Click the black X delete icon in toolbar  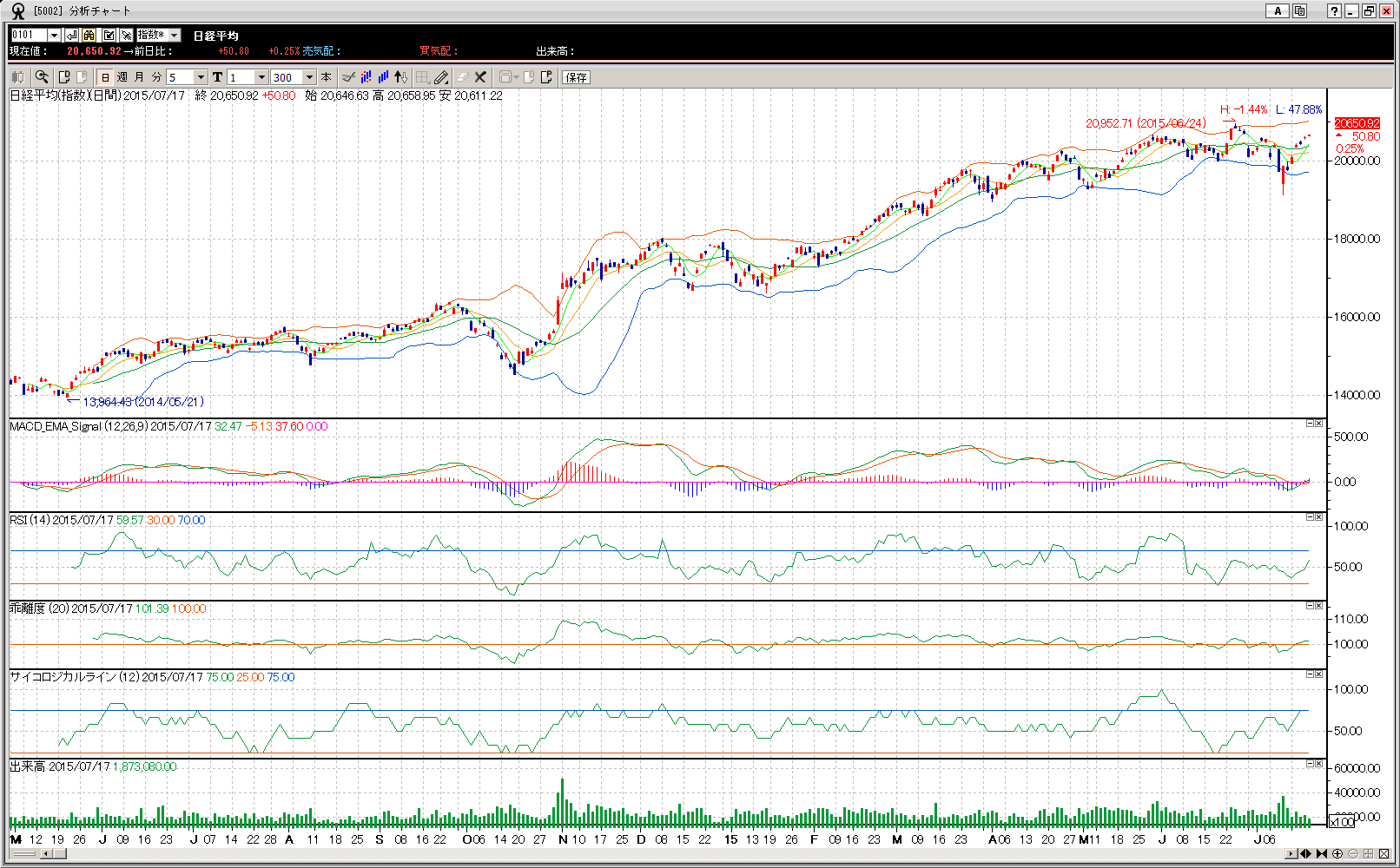click(x=480, y=77)
